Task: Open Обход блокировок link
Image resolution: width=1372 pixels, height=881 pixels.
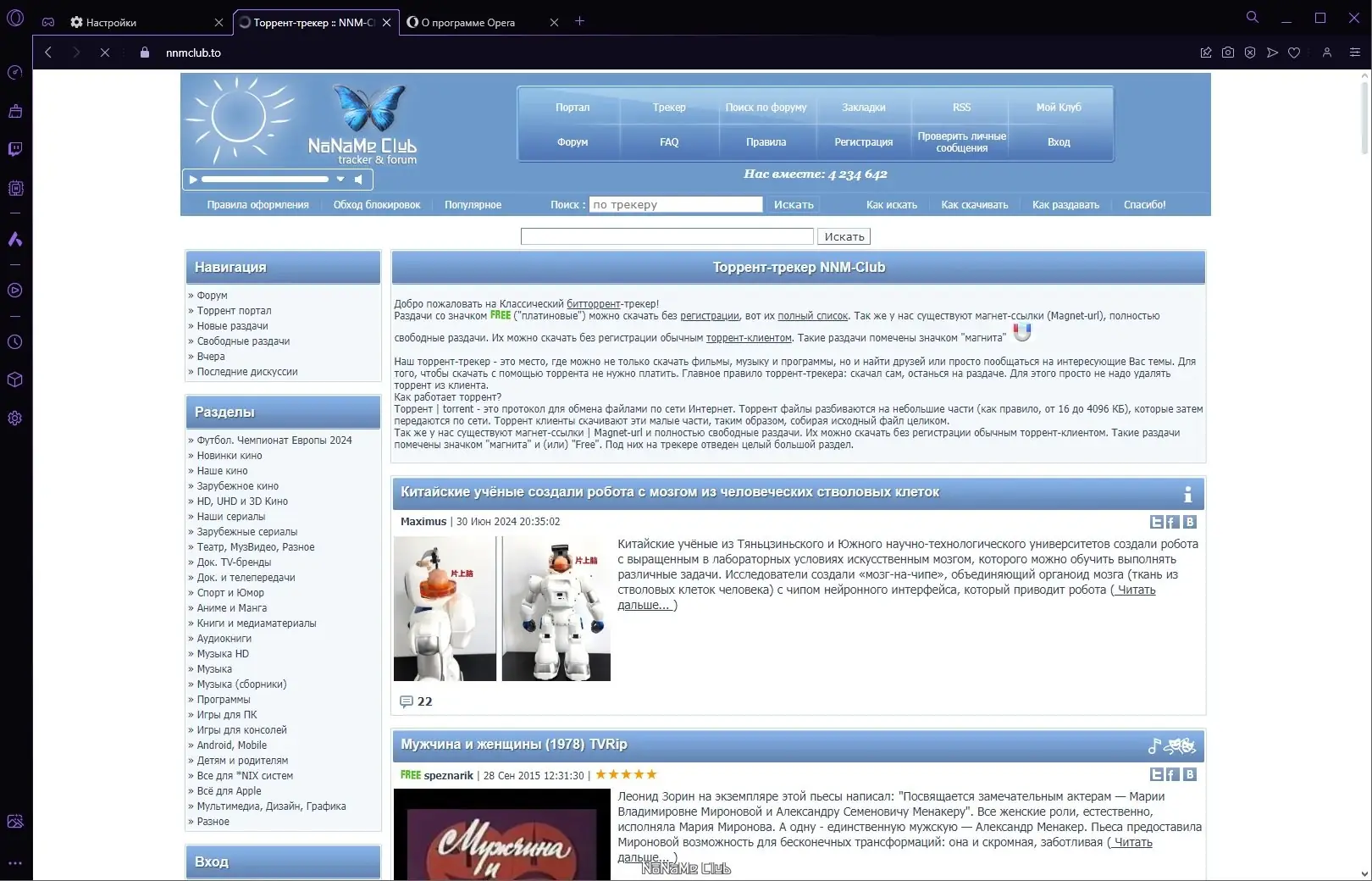Action: pos(377,205)
